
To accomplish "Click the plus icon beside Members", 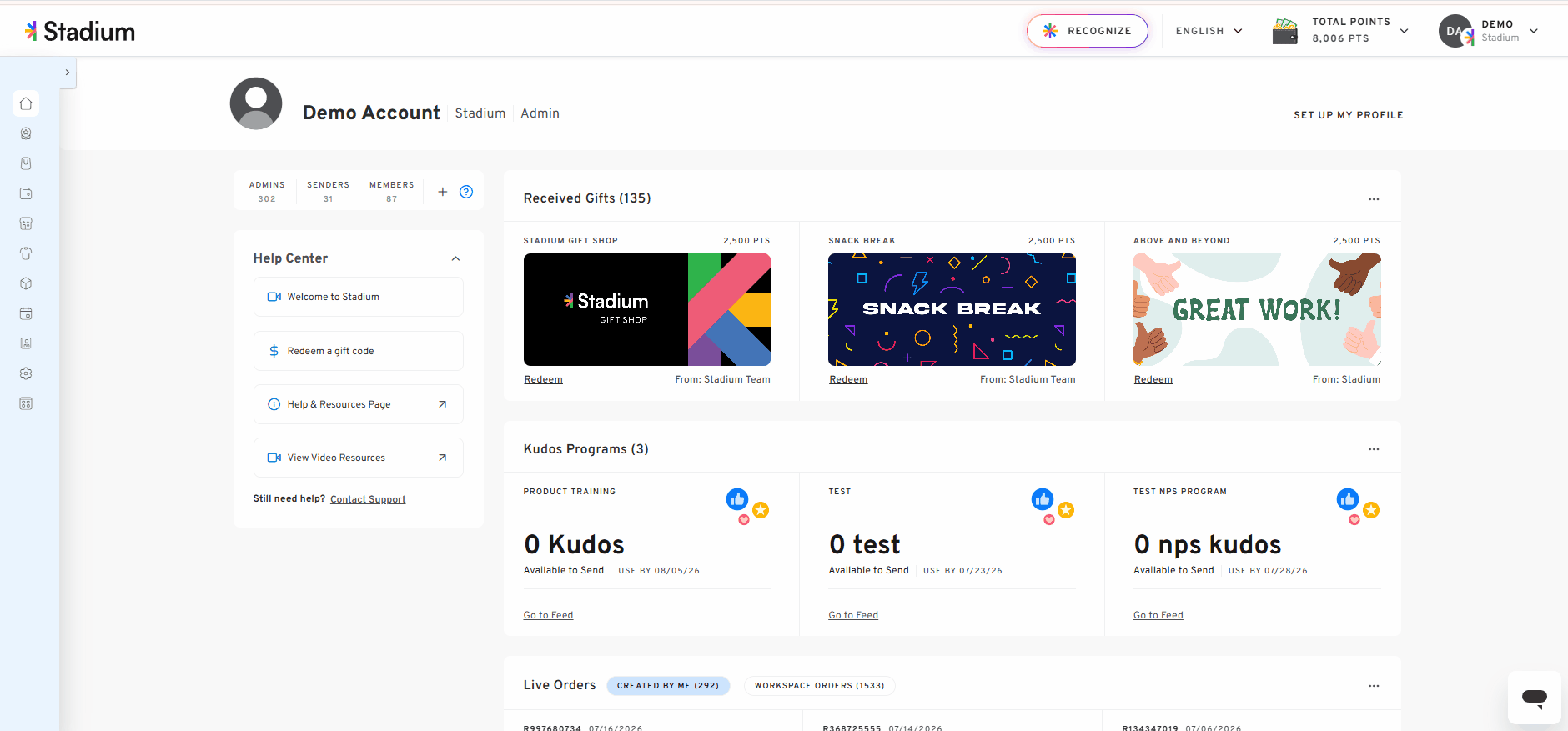I will (443, 192).
